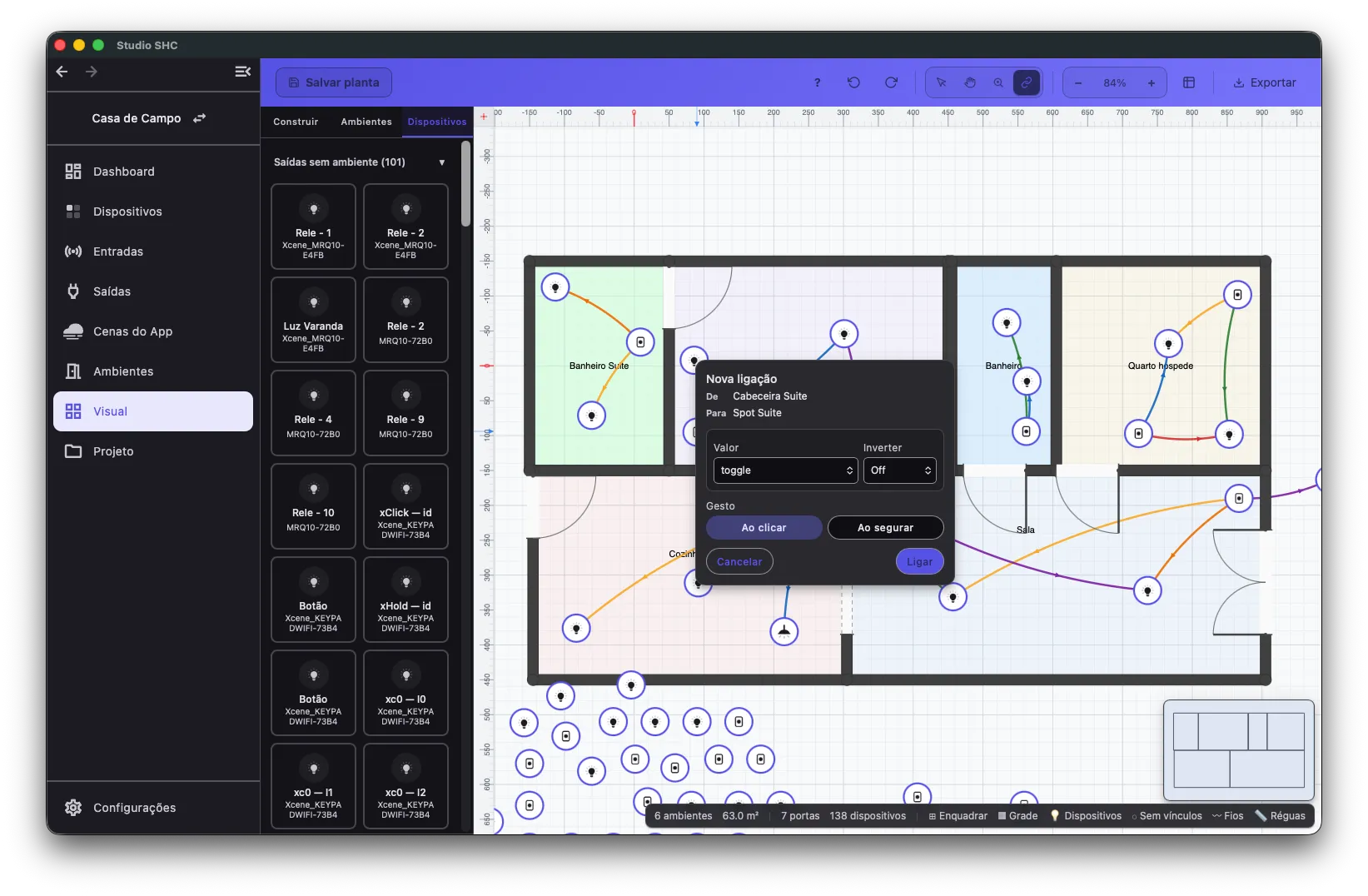The height and width of the screenshot is (896, 1368).
Task: Open Dashboard in the sidebar
Action: click(153, 172)
